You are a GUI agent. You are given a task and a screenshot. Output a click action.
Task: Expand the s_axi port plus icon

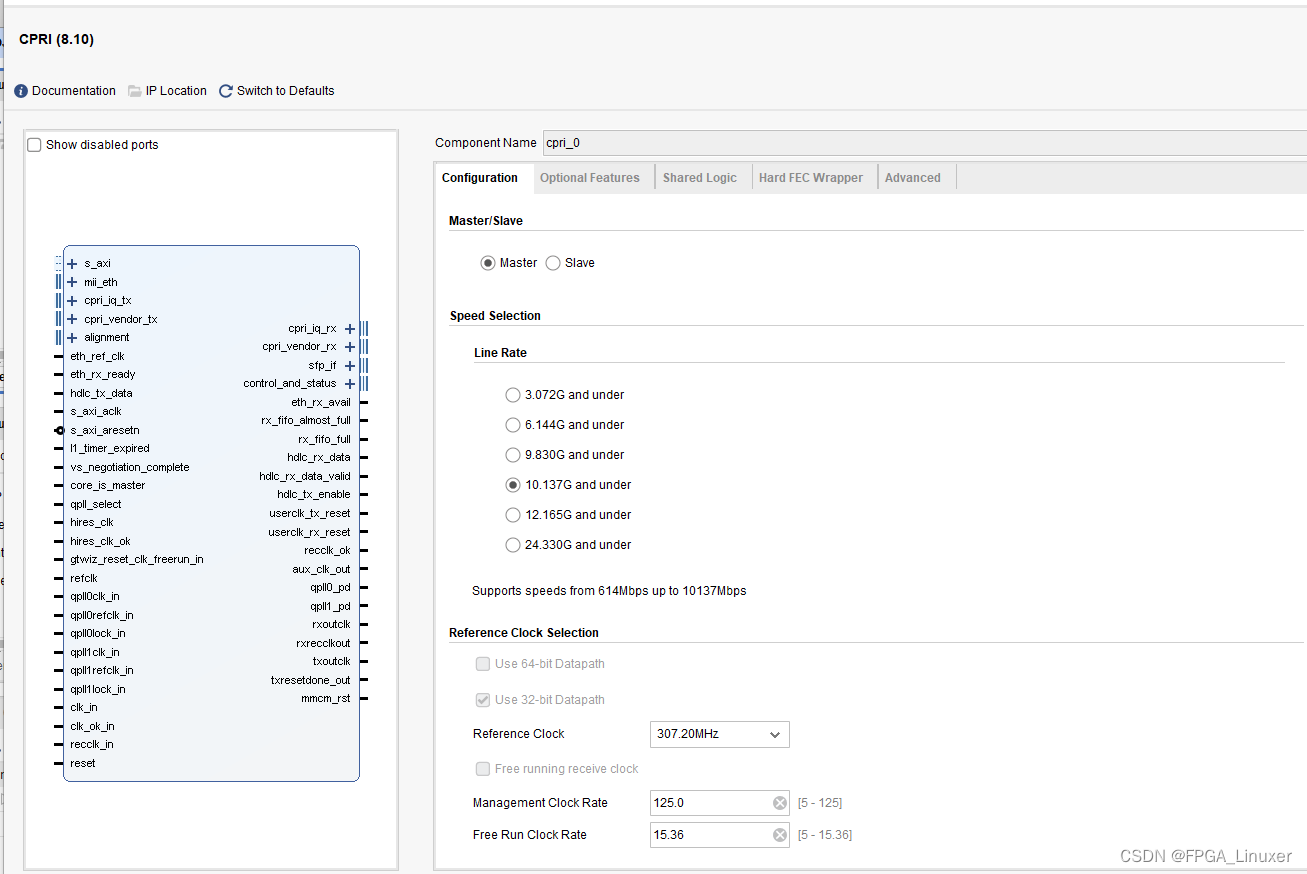coord(72,264)
